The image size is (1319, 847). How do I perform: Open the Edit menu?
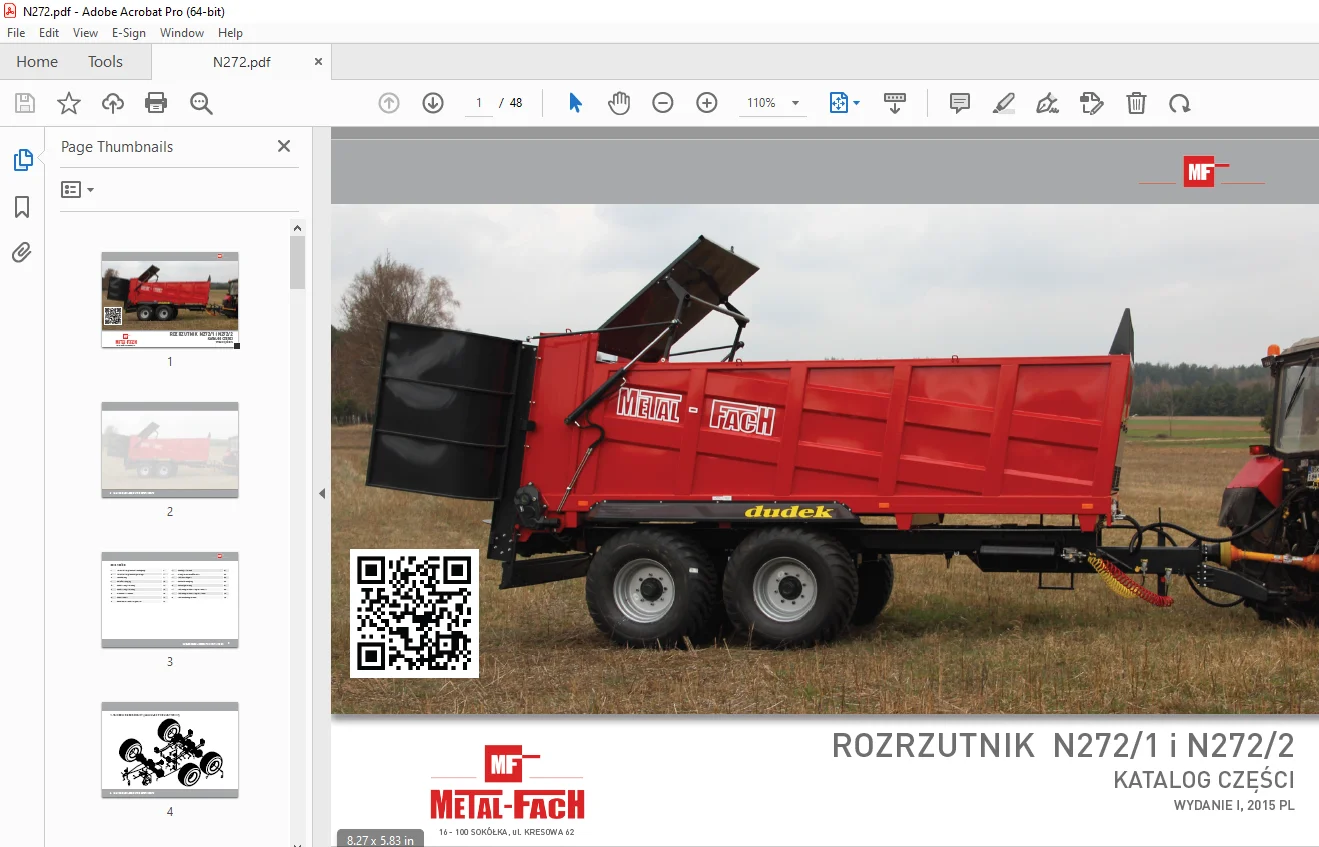[x=49, y=33]
